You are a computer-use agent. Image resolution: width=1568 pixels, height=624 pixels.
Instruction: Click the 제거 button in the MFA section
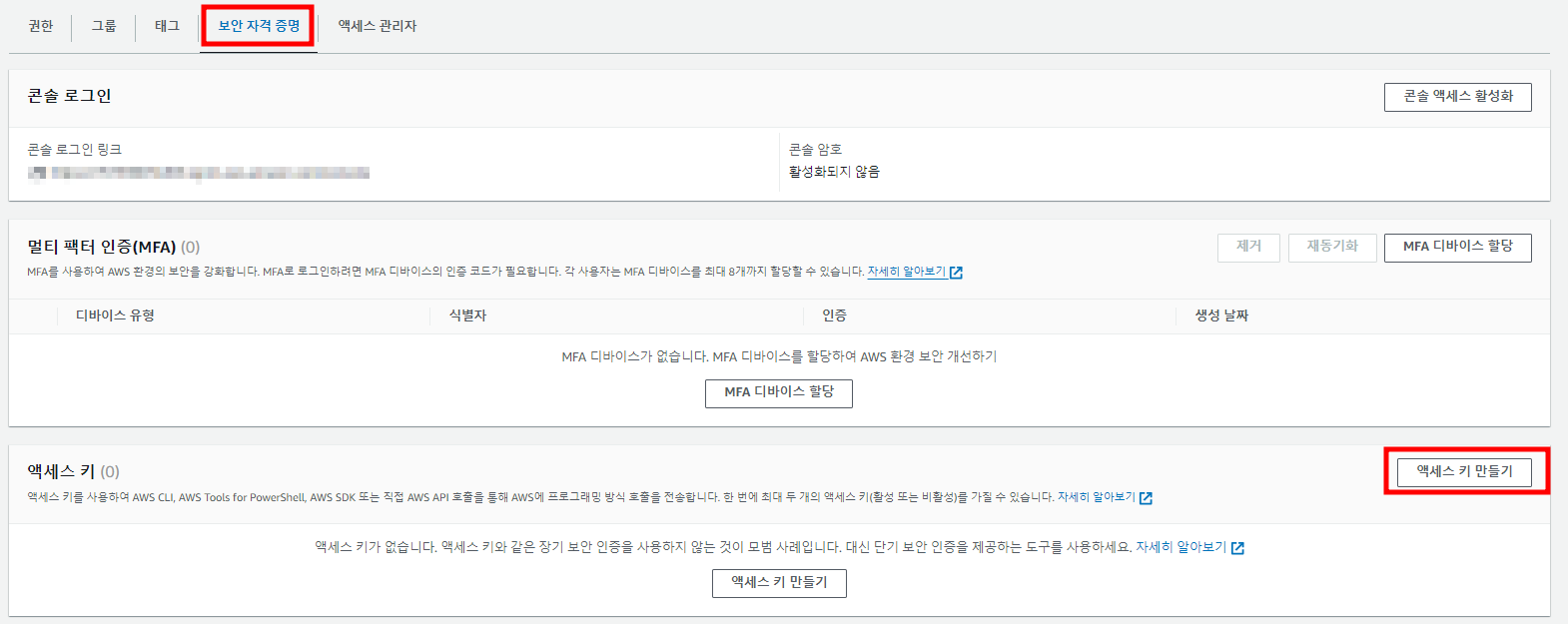coord(1248,247)
